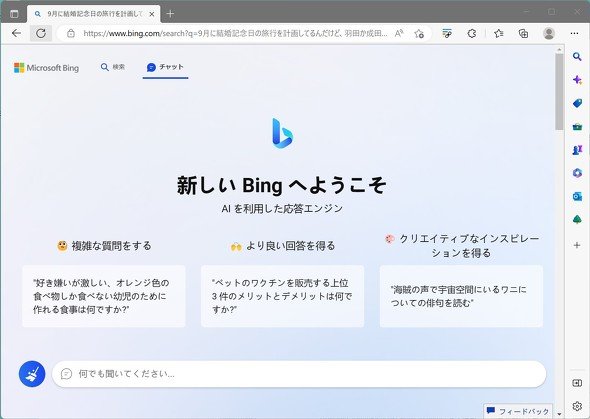The image size is (590, 419).
Task: Click the scrollbar down arrow
Action: (559, 414)
